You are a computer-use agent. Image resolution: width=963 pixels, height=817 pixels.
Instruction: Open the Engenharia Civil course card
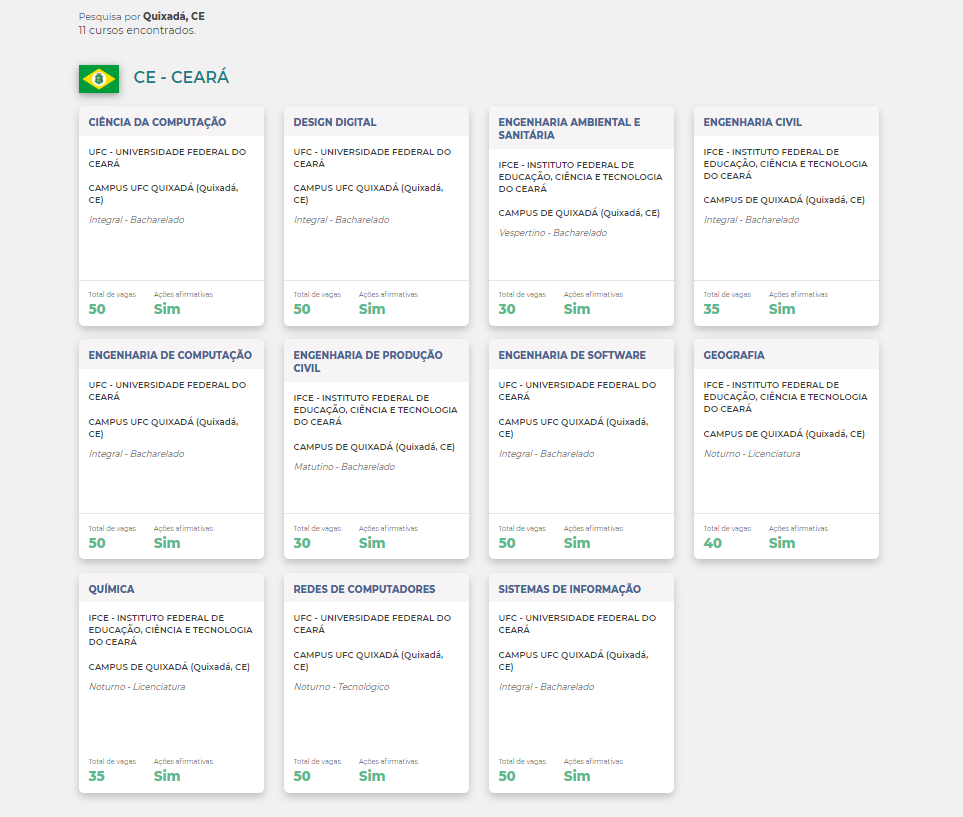click(x=752, y=122)
